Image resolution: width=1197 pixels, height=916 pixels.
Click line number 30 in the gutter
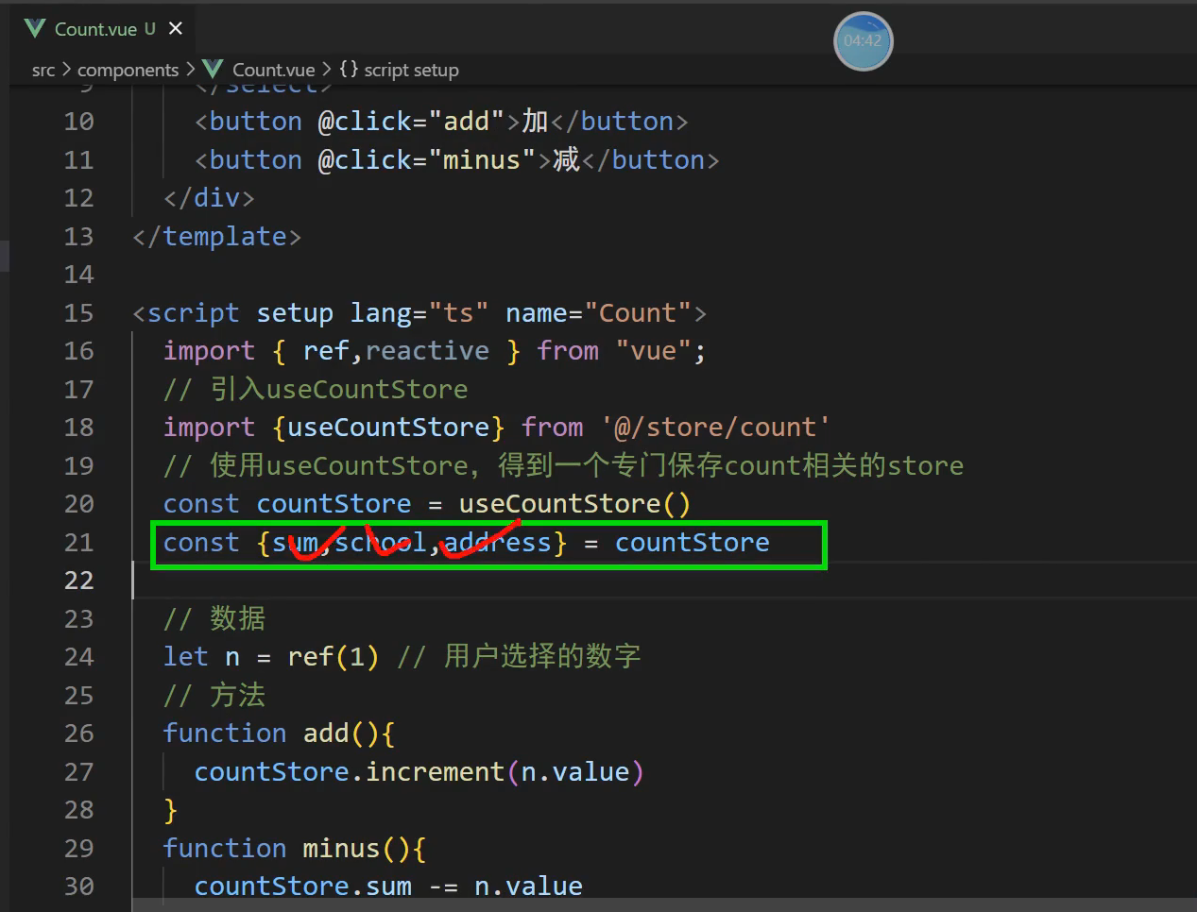[79, 886]
